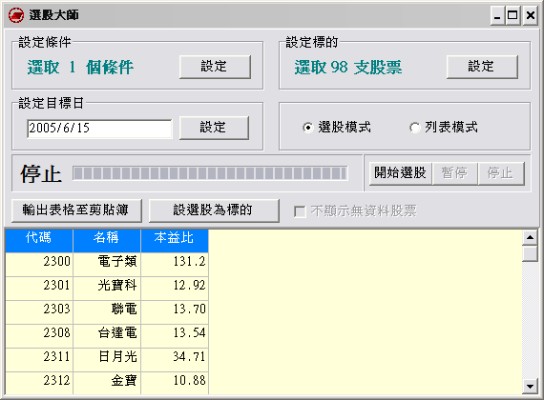Sort by the 本益比 column header
544x400 pixels.
click(174, 240)
